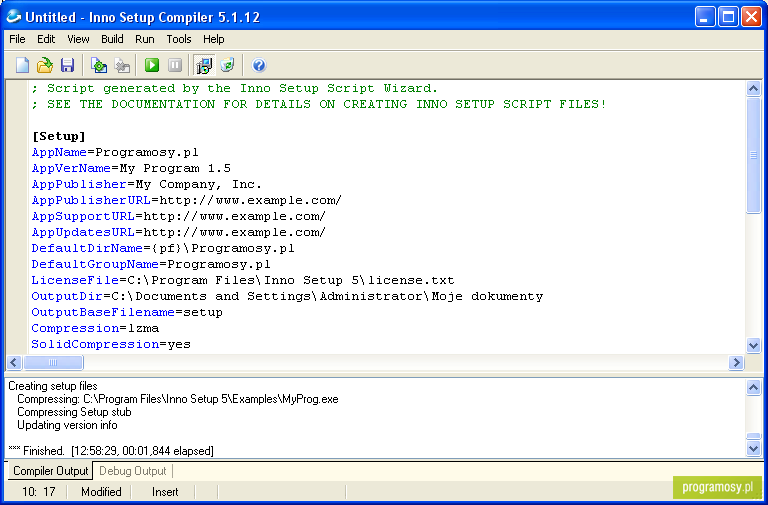Screen dimensions: 768x505
Task: Click output pane scrollbar down arrow
Action: pos(753,448)
